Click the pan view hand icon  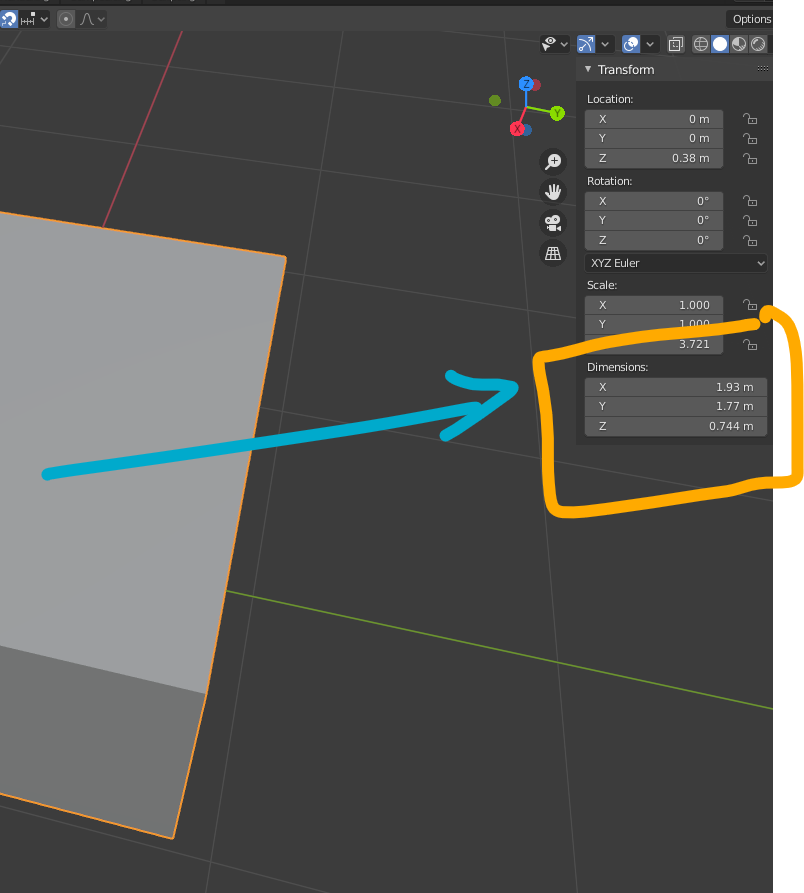553,192
